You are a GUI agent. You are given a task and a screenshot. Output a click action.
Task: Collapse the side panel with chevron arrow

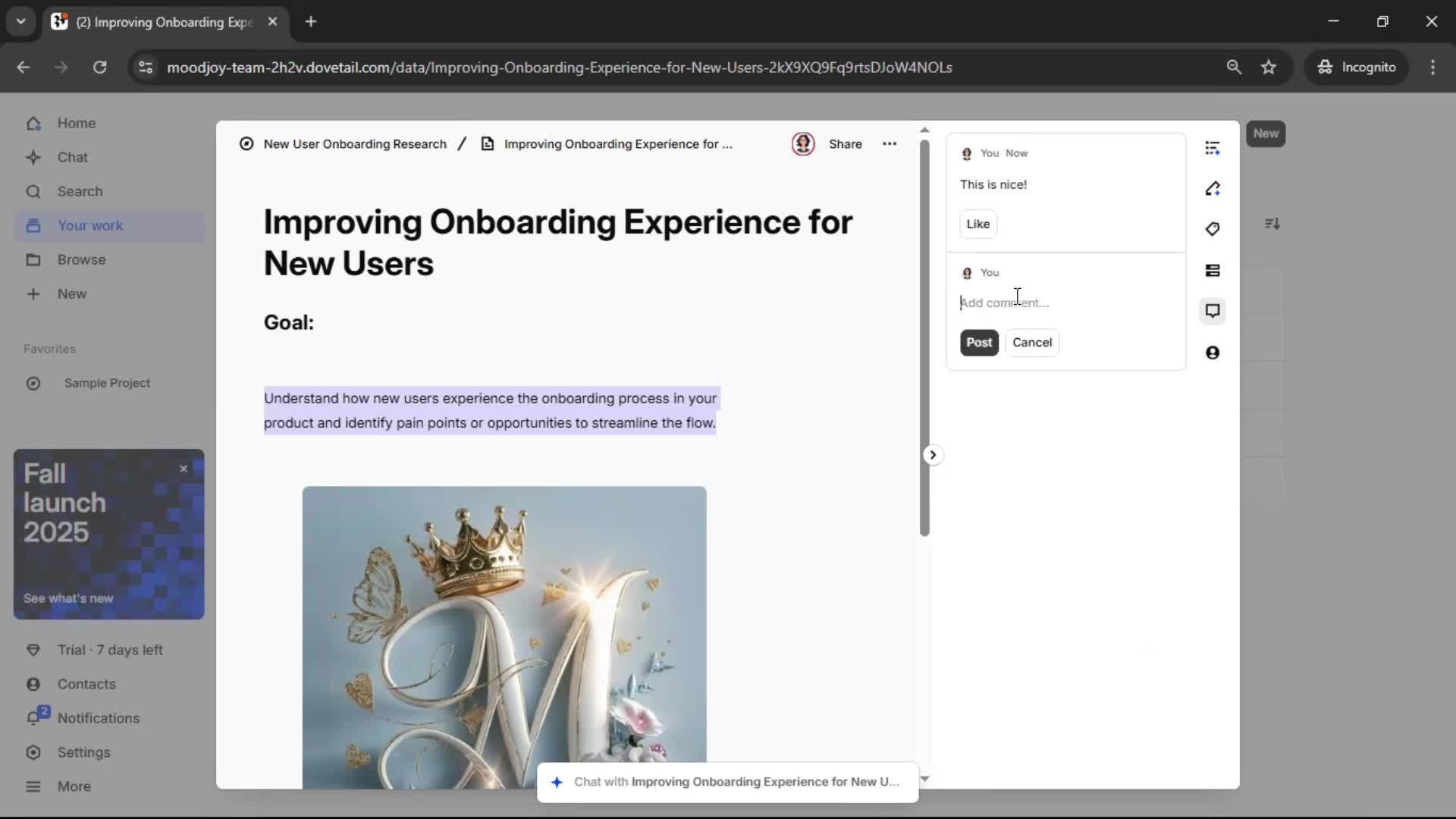[x=933, y=455]
